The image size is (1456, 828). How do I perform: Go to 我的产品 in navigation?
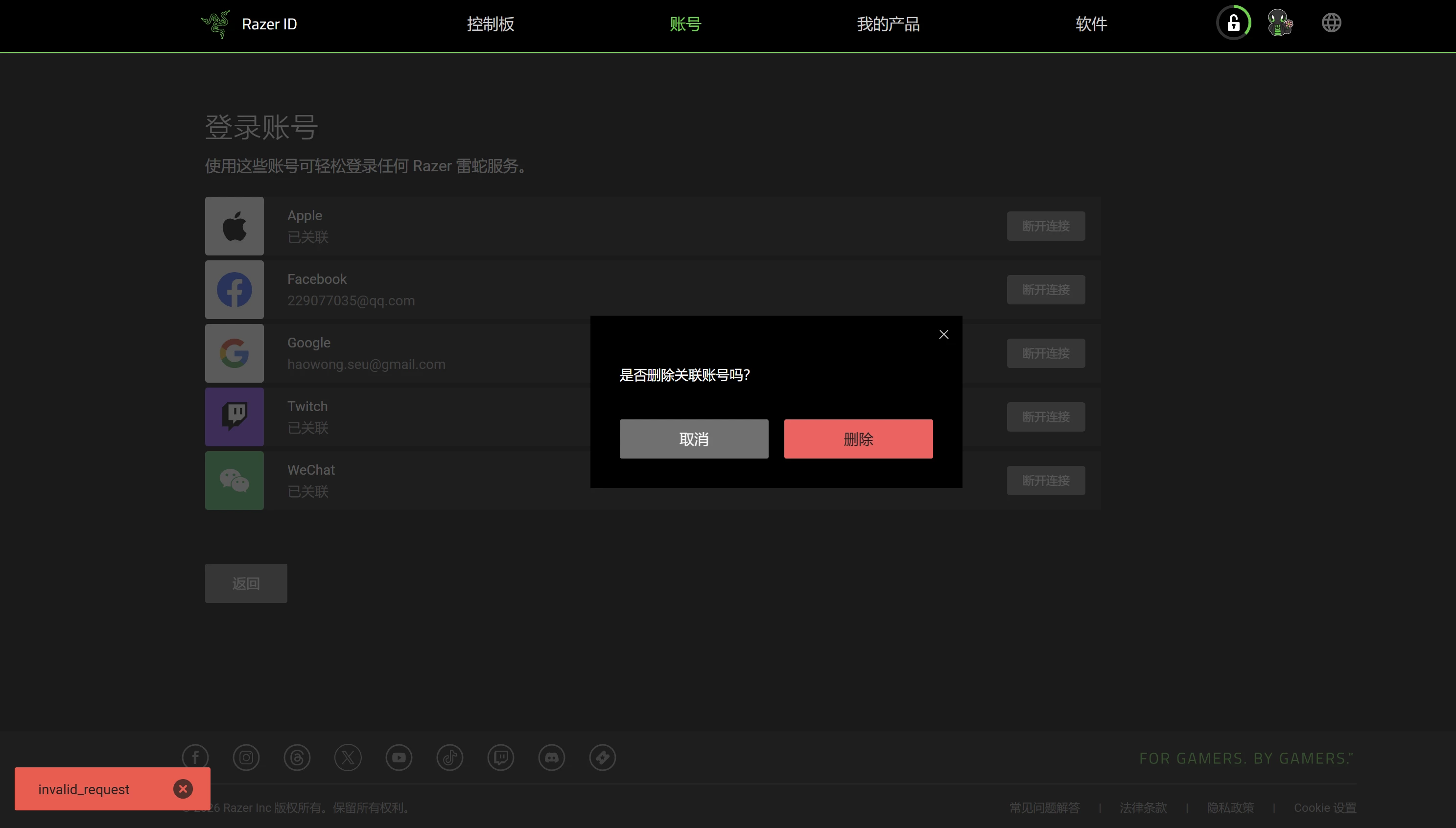click(888, 24)
